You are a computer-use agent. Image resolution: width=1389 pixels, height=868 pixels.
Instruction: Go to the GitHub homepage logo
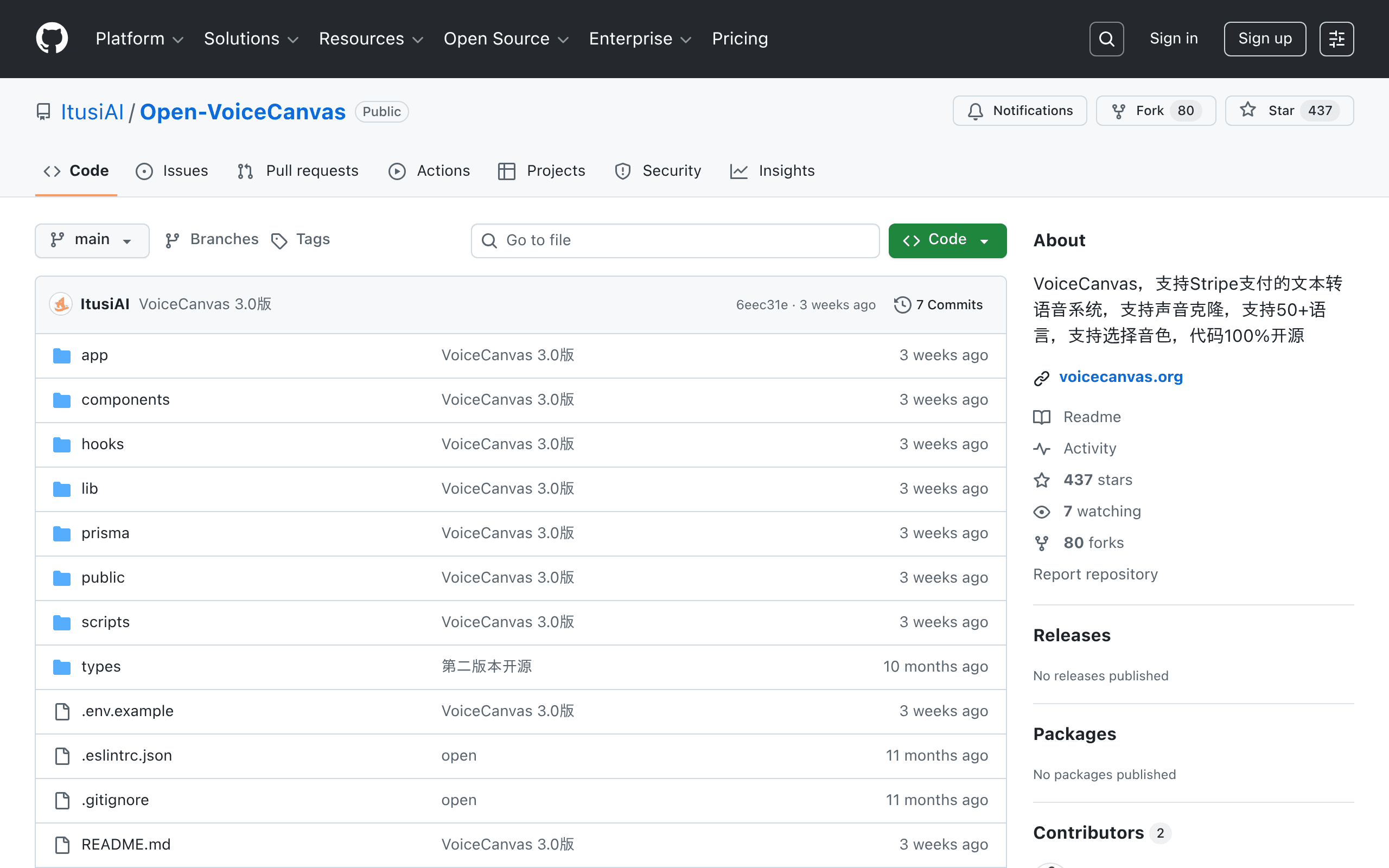pos(52,39)
